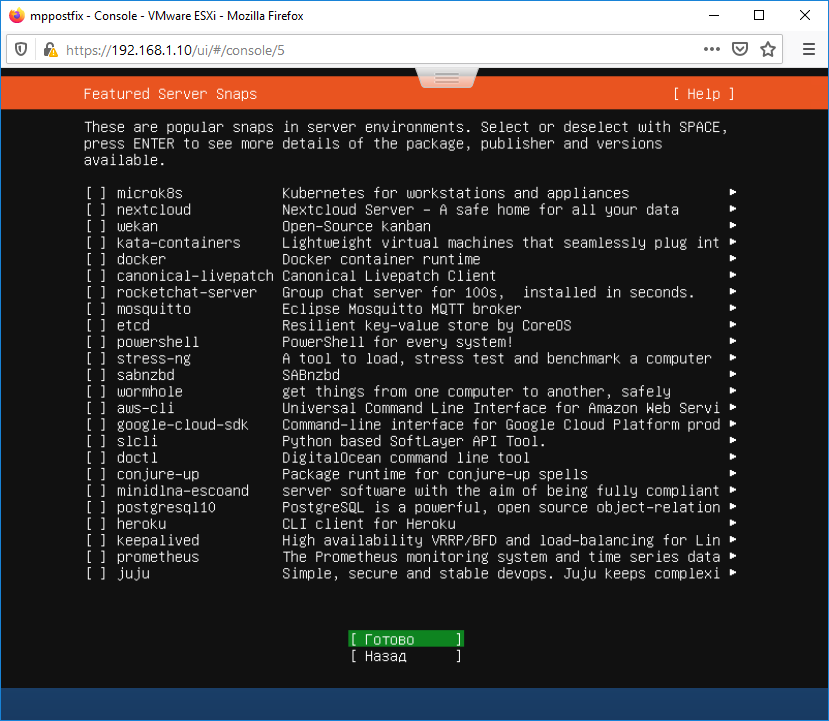
Task: Enable the kata-containers snap checkbox
Action: pyautogui.click(x=96, y=243)
